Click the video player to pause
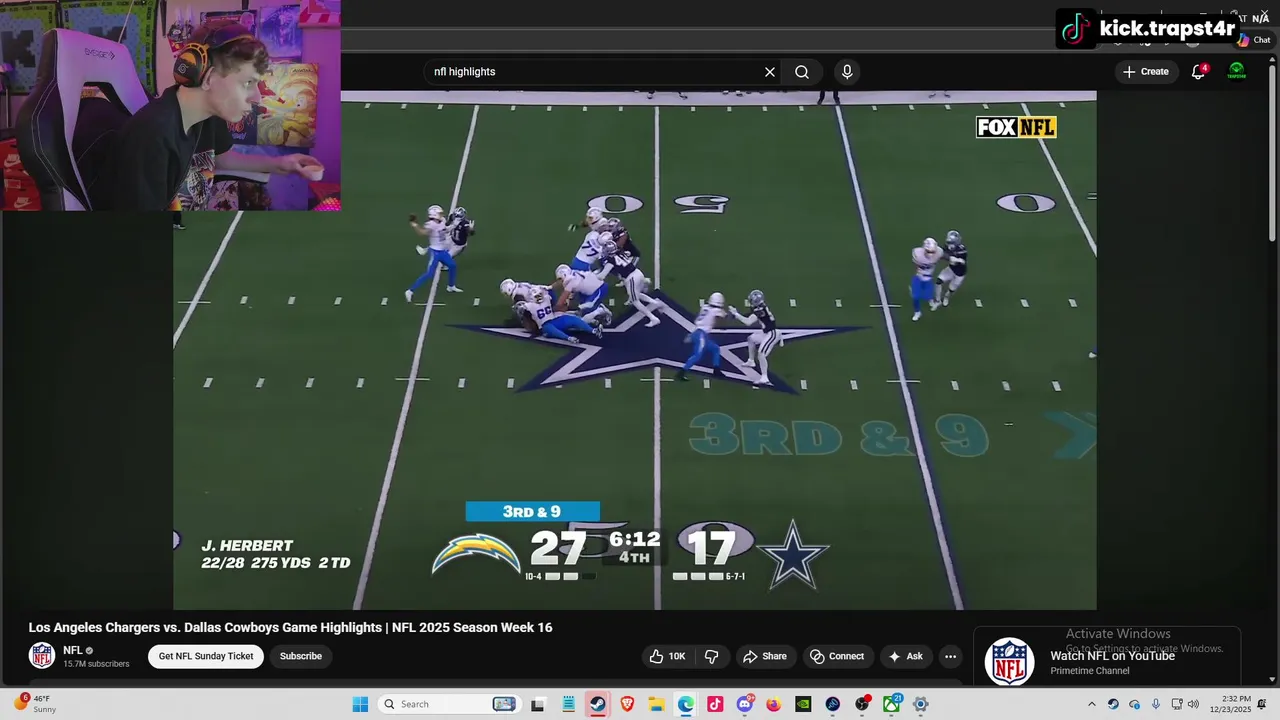The height and width of the screenshot is (720, 1280). tap(635, 350)
